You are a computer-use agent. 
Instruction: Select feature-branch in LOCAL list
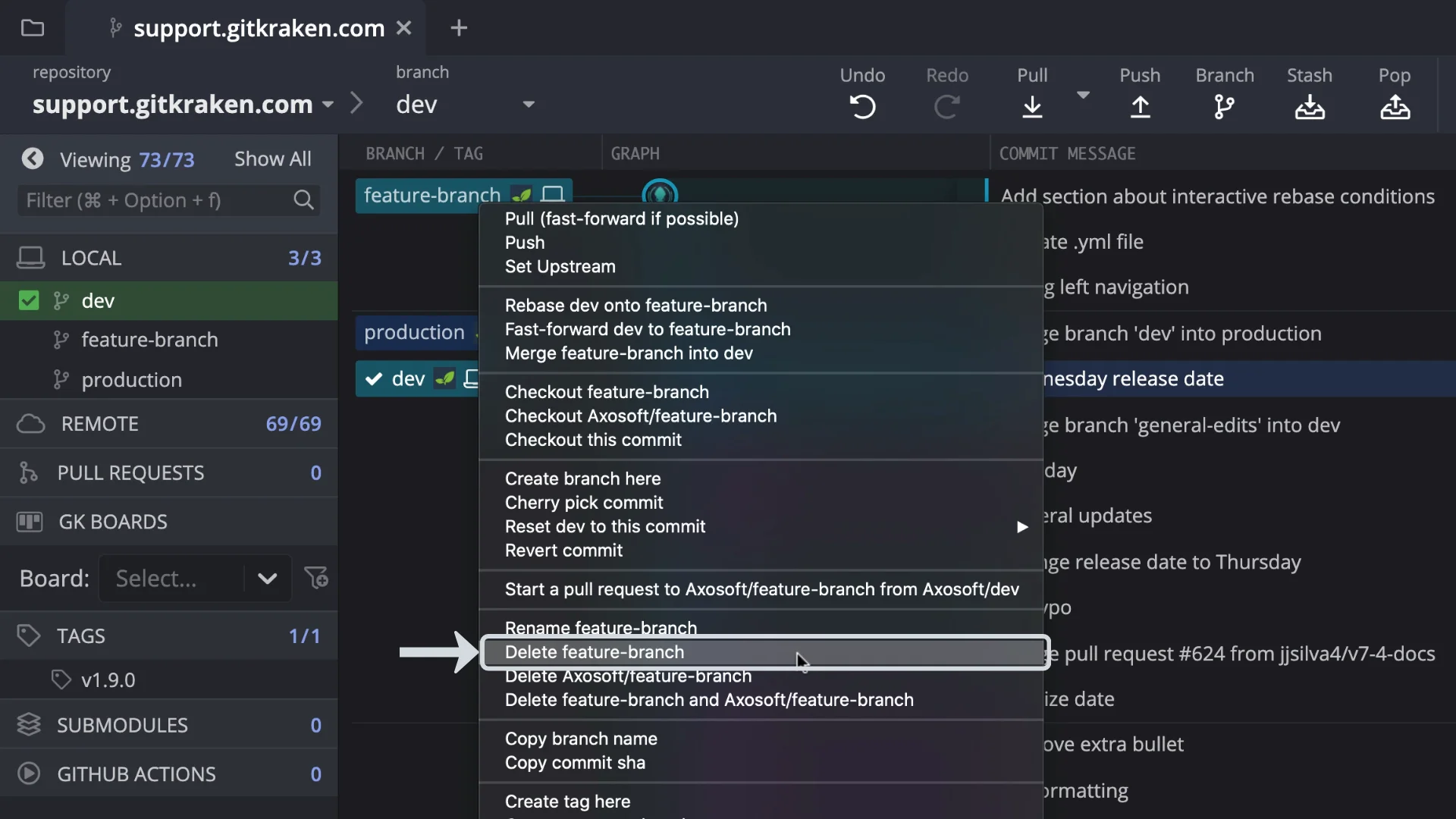[x=169, y=340]
